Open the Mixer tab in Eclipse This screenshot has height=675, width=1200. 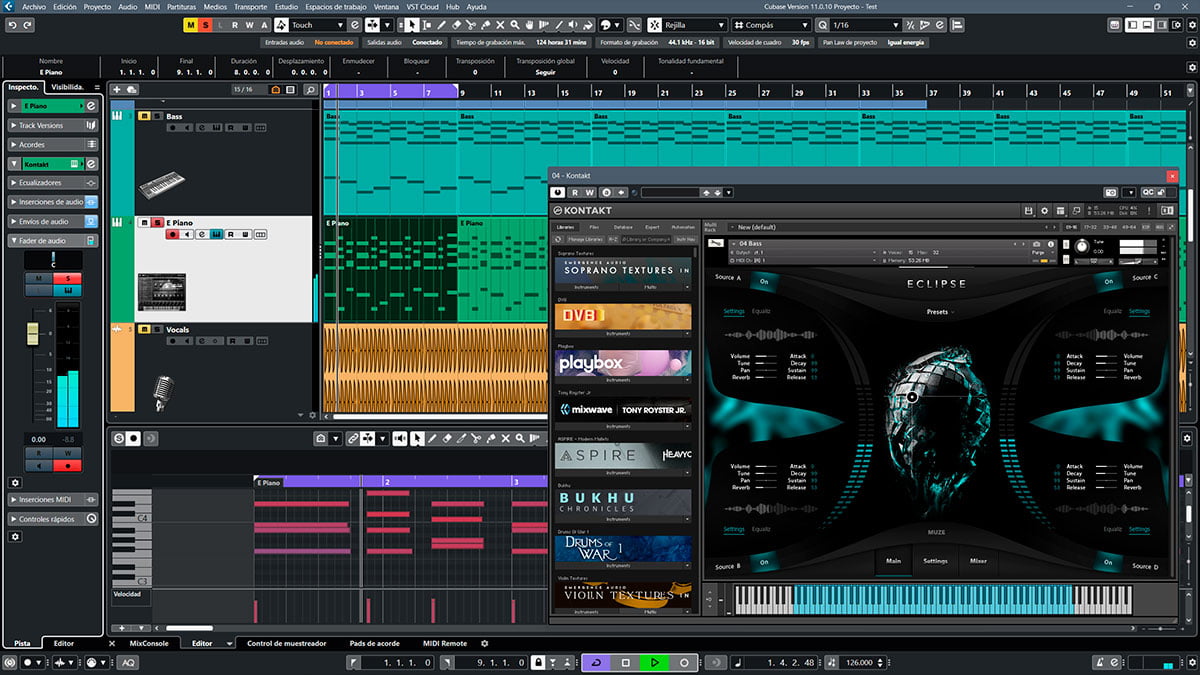tap(978, 561)
